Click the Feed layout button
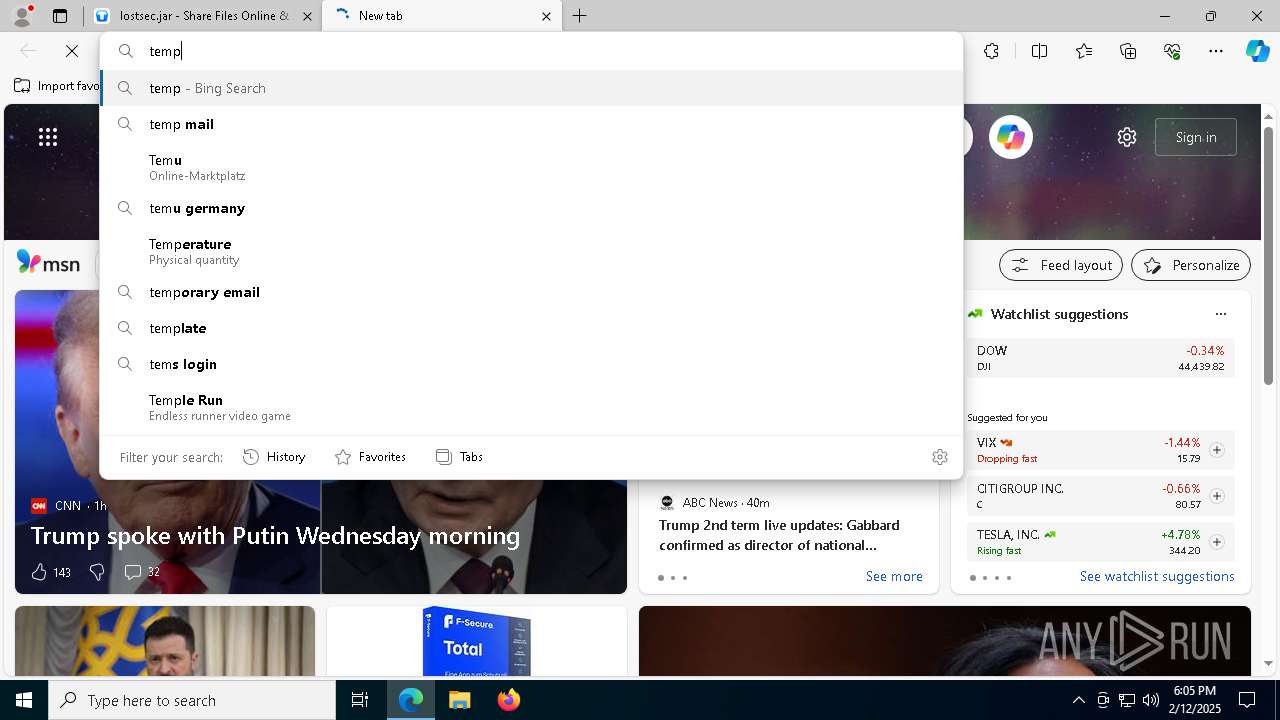Image resolution: width=1280 pixels, height=720 pixels. (1061, 265)
